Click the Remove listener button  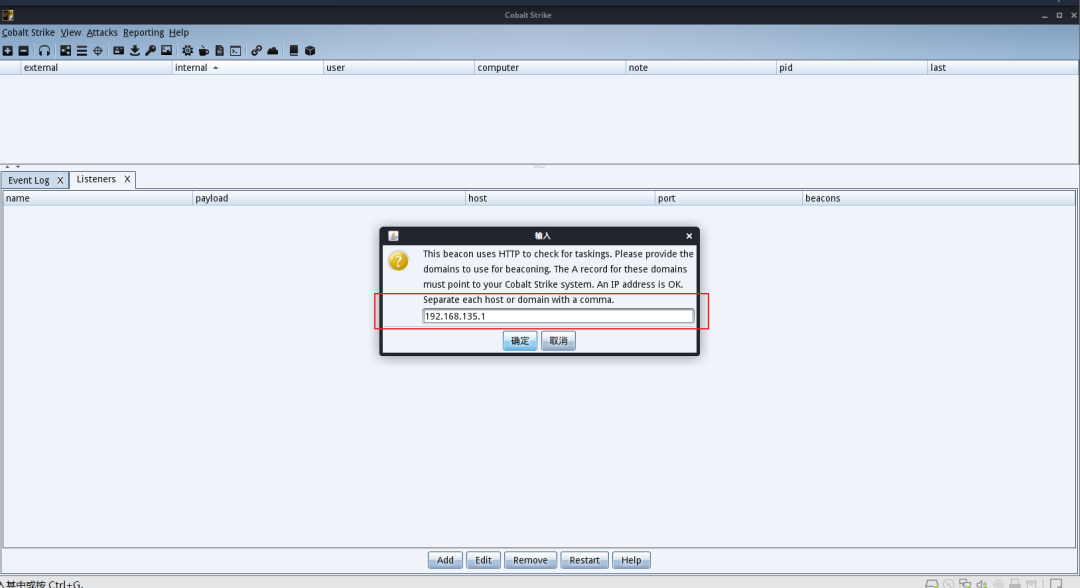coord(530,560)
